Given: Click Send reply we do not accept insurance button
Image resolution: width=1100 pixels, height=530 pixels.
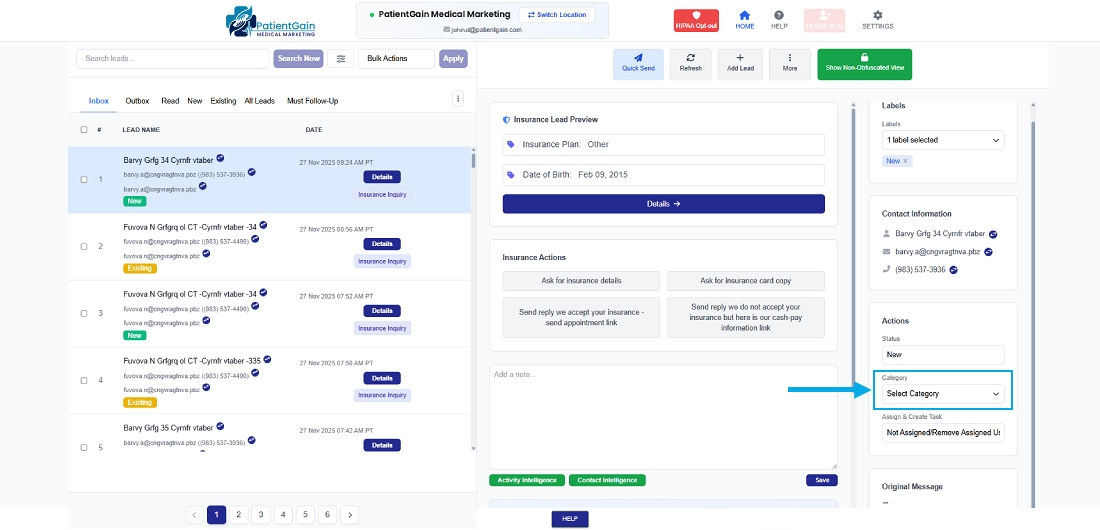Looking at the screenshot, I should [746, 317].
